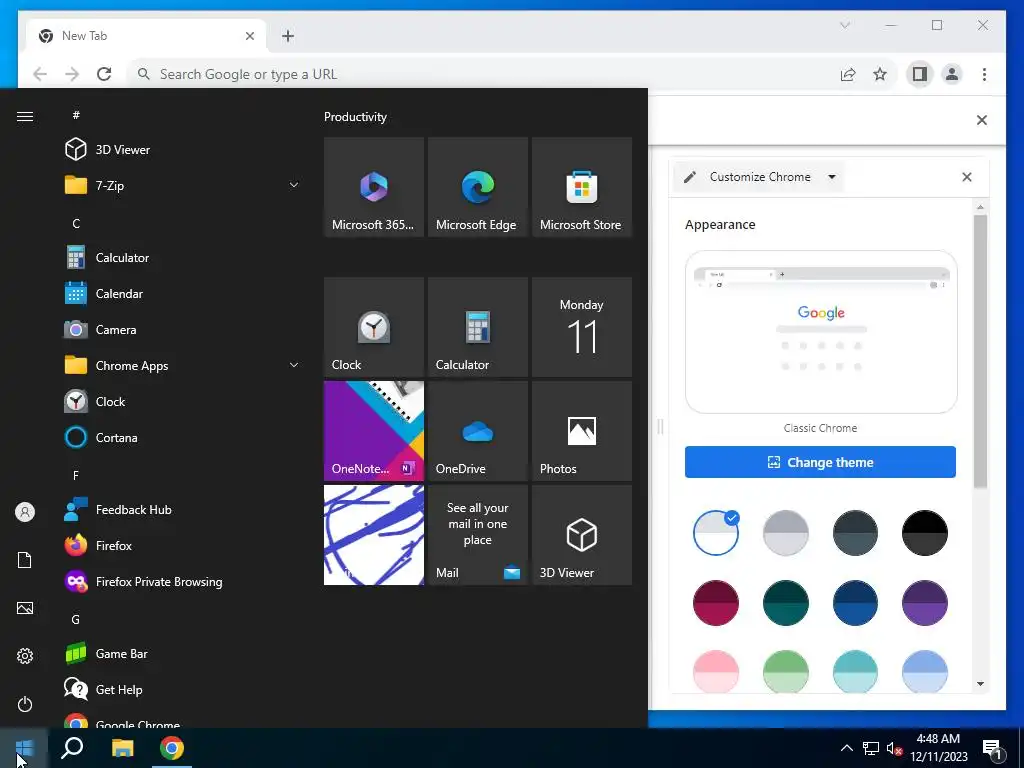Open Settings gear in the Start sidebar
This screenshot has height=768, width=1024.
point(25,656)
